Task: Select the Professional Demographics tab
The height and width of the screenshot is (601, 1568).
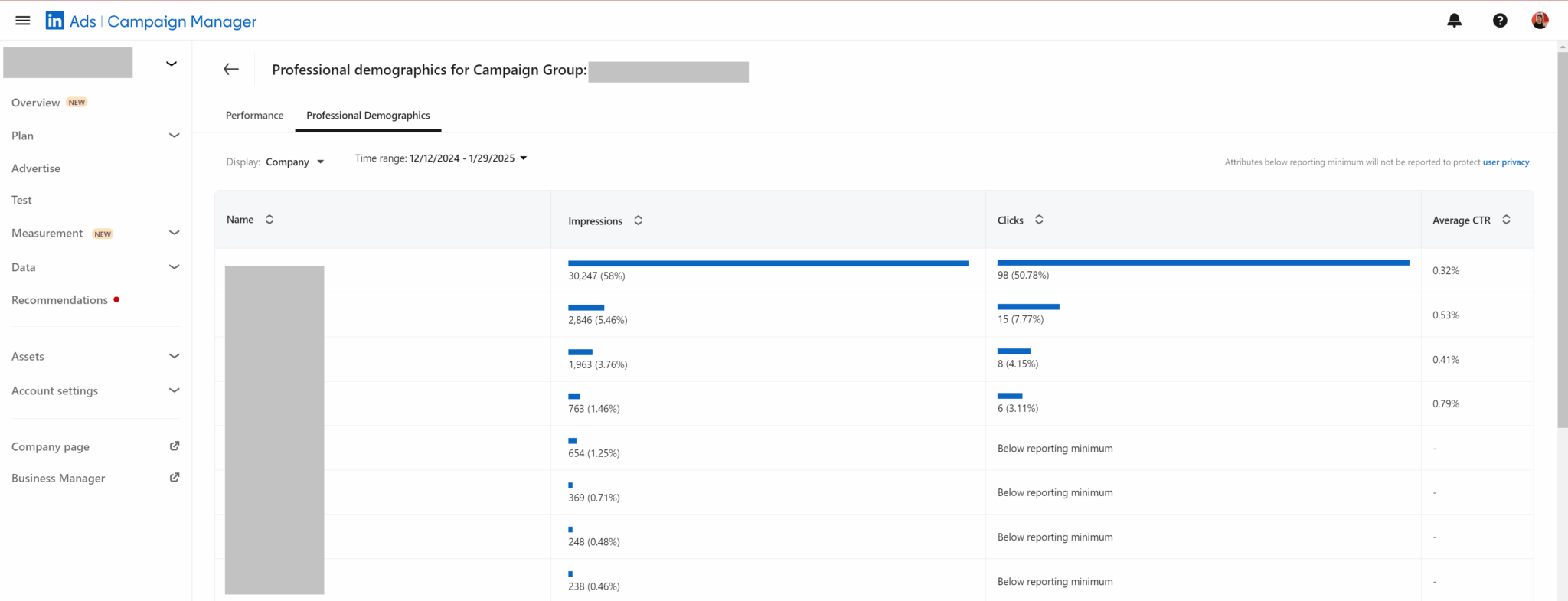Action: 368,116
